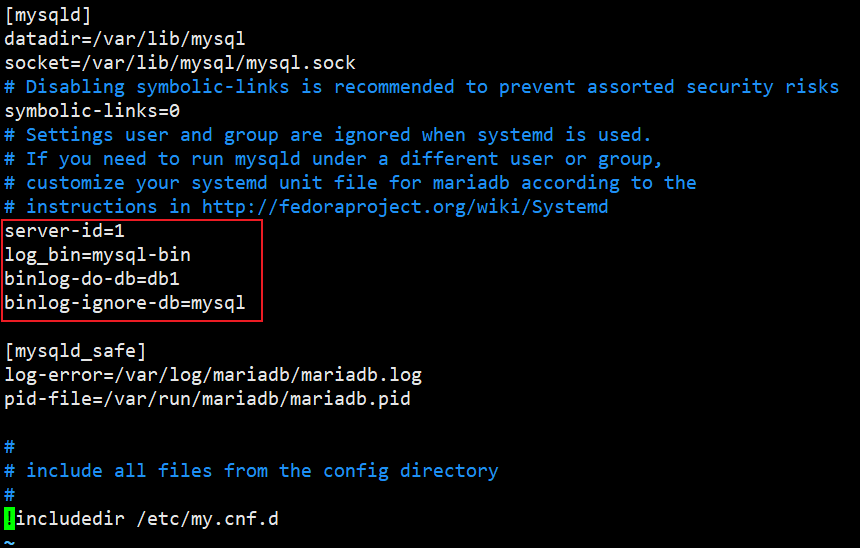Click the word "includedir" on the last line
This screenshot has width=860, height=548.
click(x=70, y=519)
